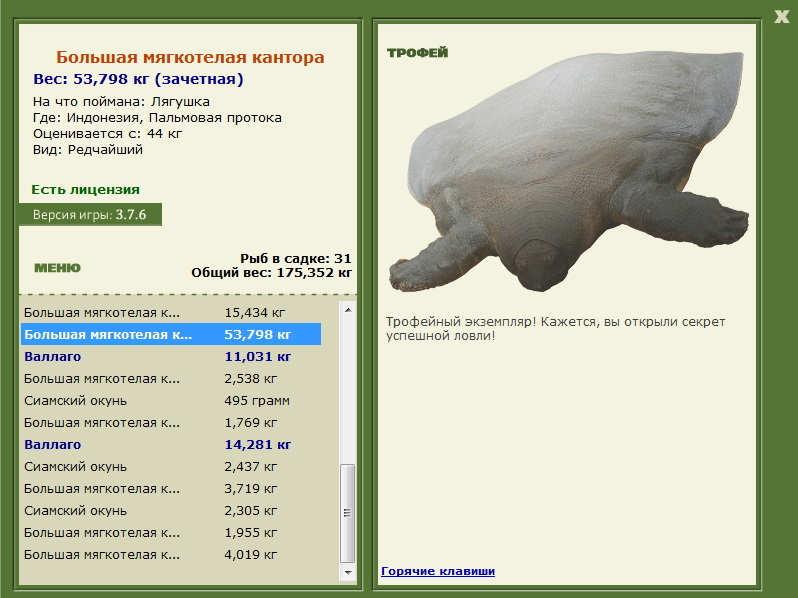Select Валлаго weighing 14,281 кг

pos(171,444)
